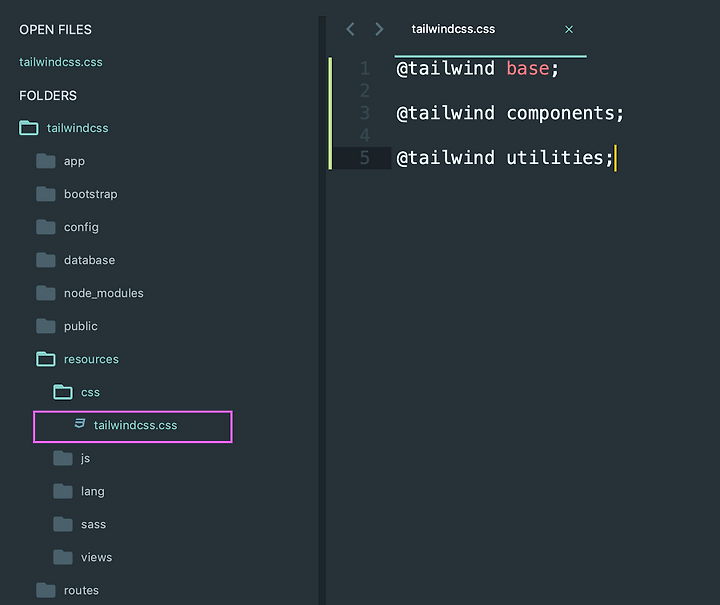This screenshot has height=605, width=720.
Task: Place cursor on the word base
Action: (528, 68)
